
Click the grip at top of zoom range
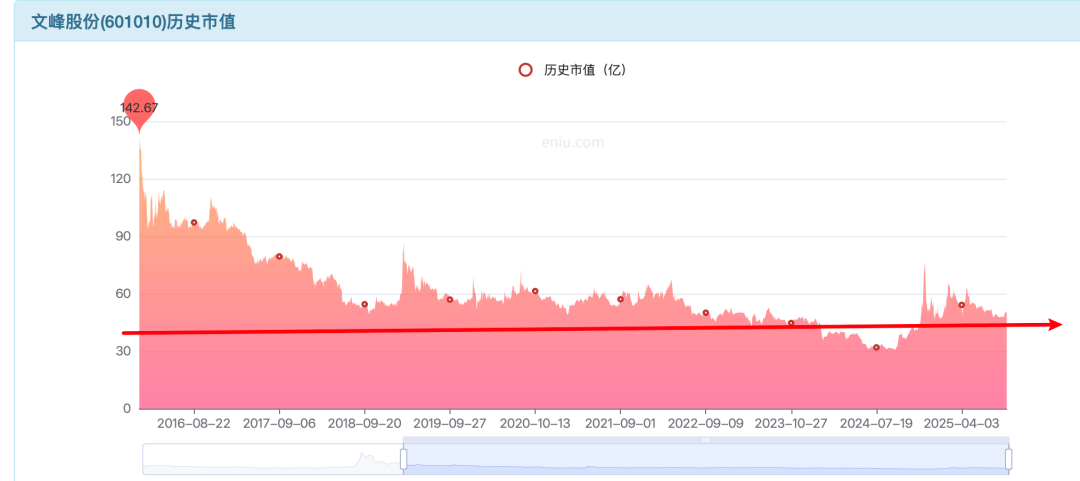pos(706,440)
